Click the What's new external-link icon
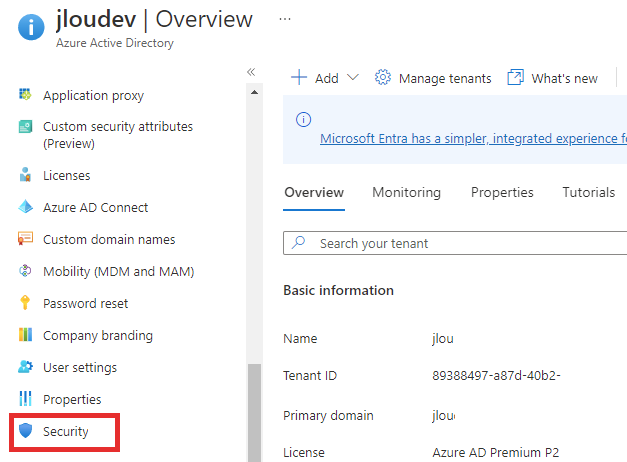Image resolution: width=627 pixels, height=462 pixels. (x=515, y=77)
